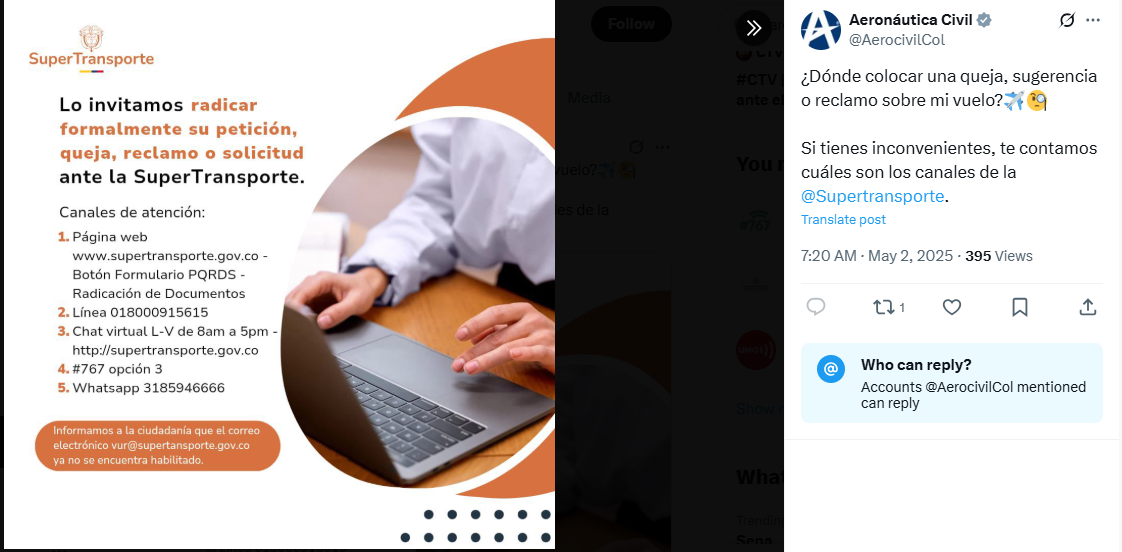
Task: Click Translate post
Action: point(843,220)
